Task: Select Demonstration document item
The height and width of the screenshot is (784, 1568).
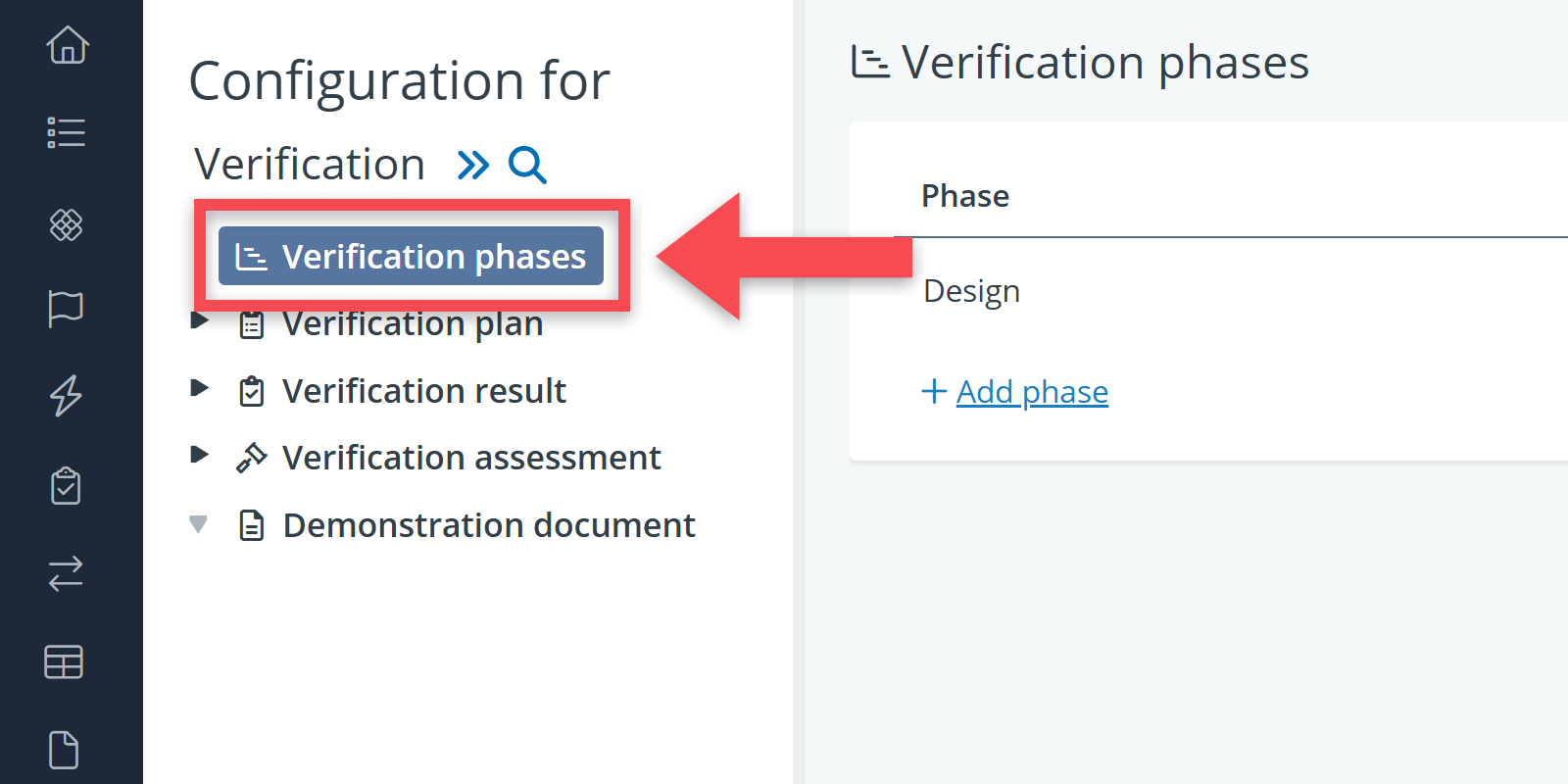Action: pos(488,525)
